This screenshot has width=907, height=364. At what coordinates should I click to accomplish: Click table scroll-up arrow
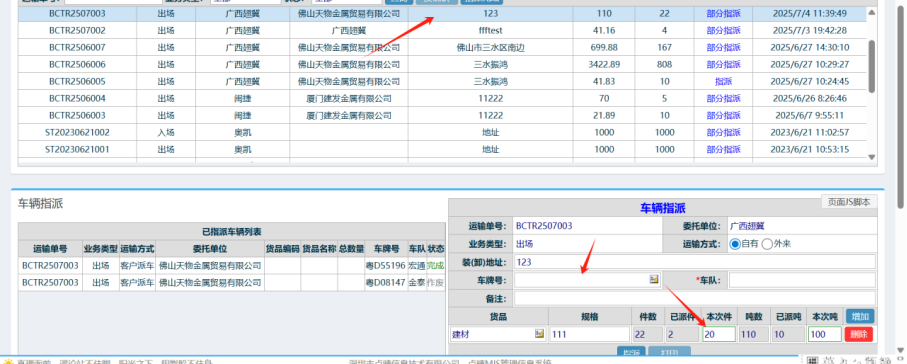[x=872, y=13]
